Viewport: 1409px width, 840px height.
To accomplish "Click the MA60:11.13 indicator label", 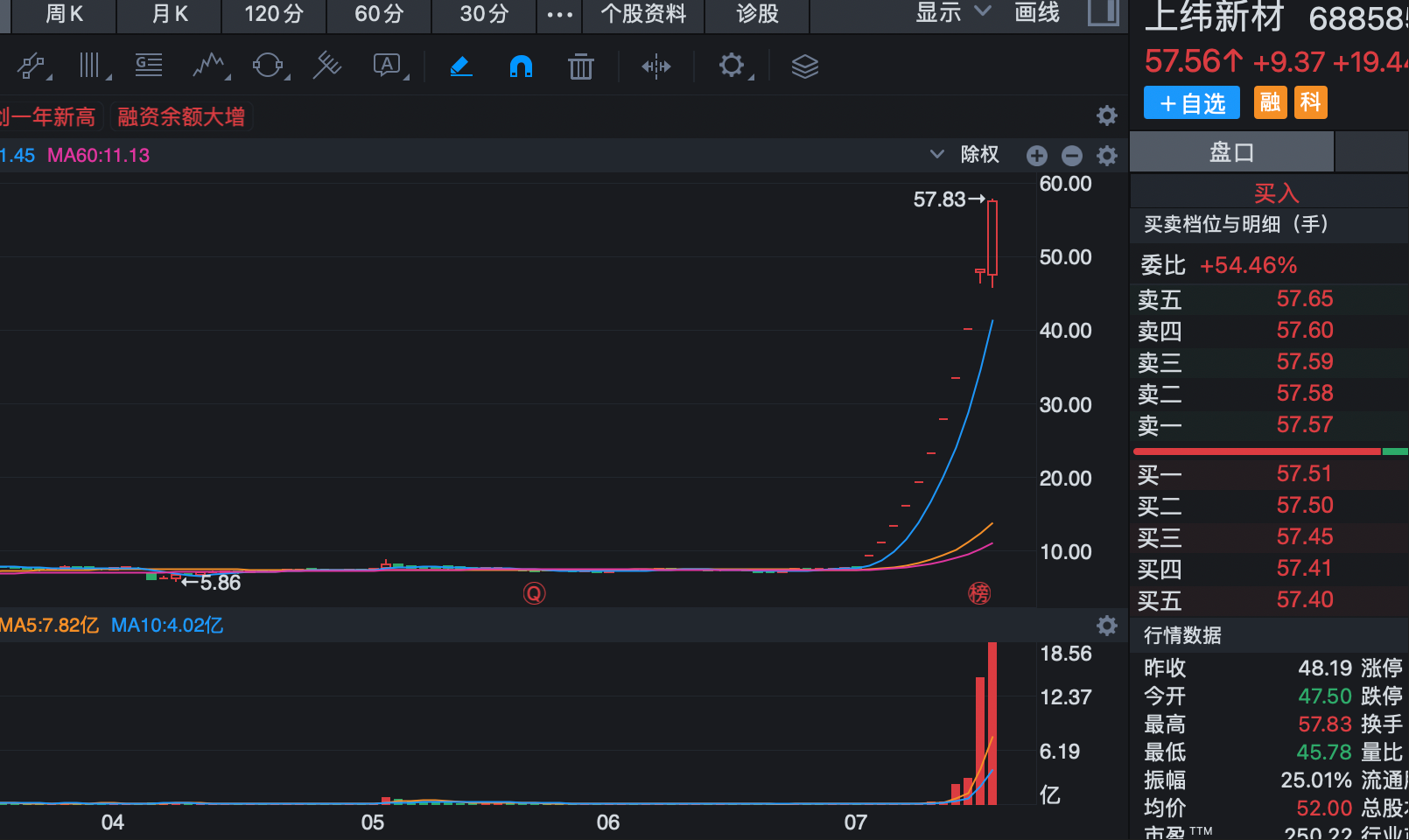I will (x=98, y=156).
